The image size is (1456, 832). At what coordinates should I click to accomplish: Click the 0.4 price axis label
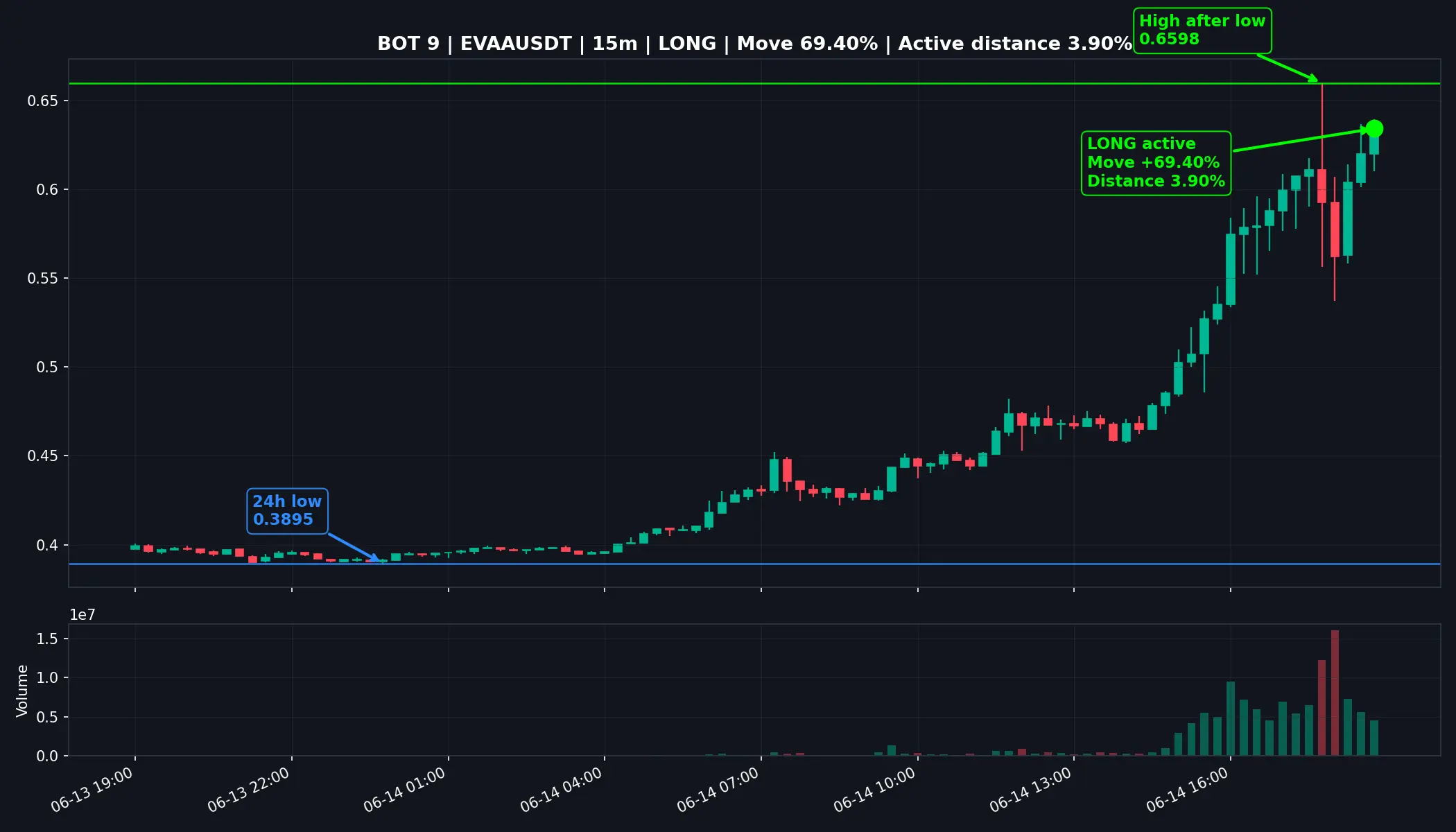(x=48, y=546)
